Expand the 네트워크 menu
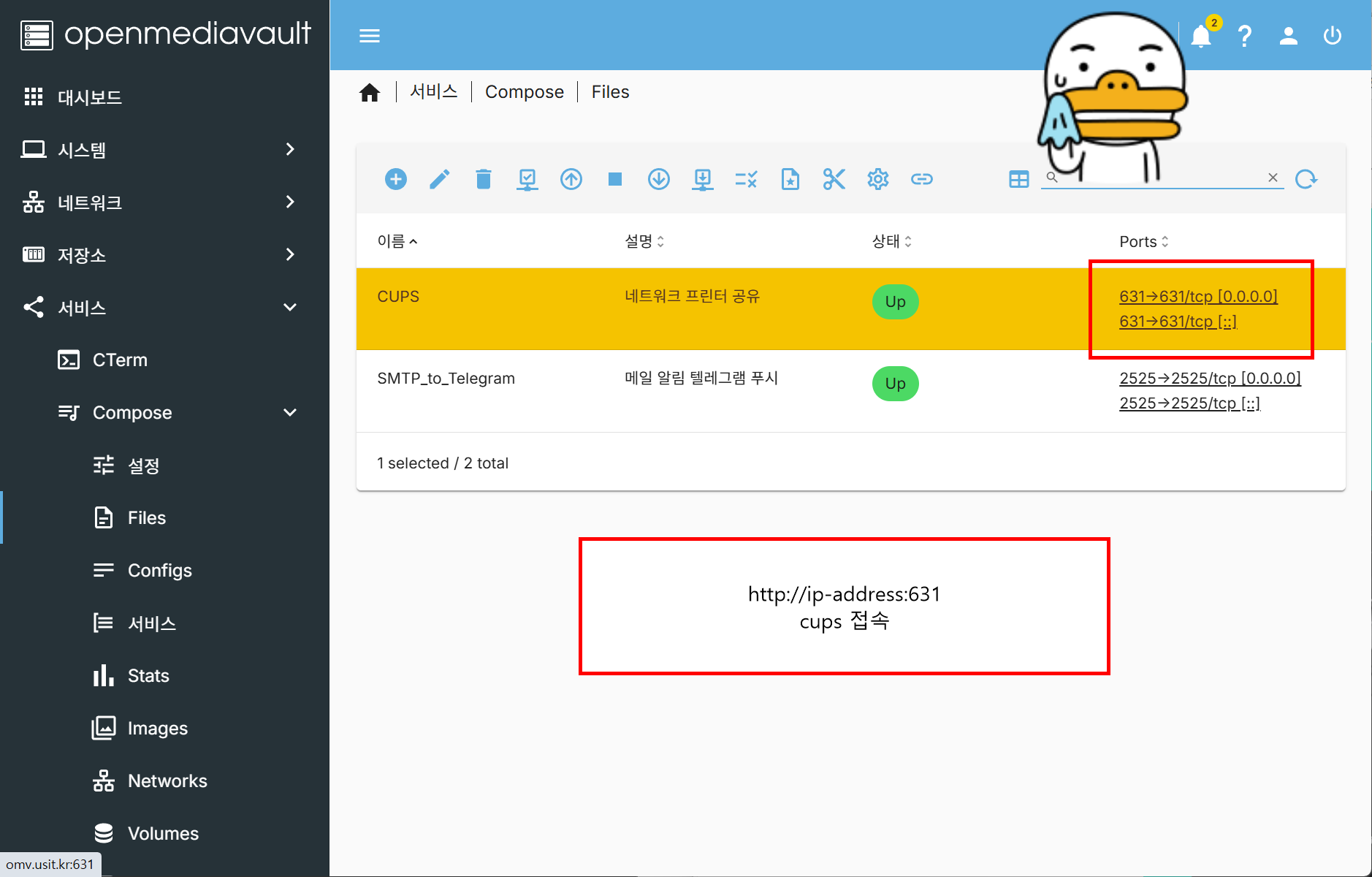This screenshot has width=1372, height=877. (164, 202)
